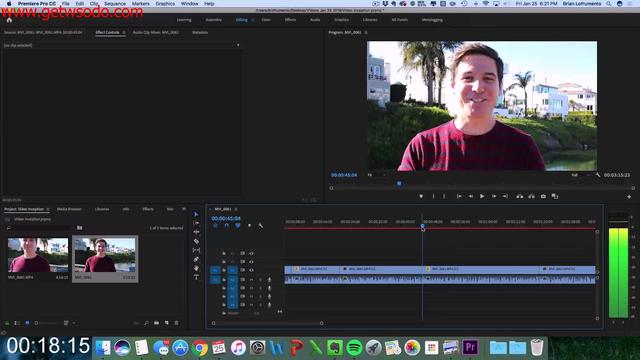Screen dimensions: 640x360
Task: Open Premiere Pro from the Dock
Action: tap(470, 347)
